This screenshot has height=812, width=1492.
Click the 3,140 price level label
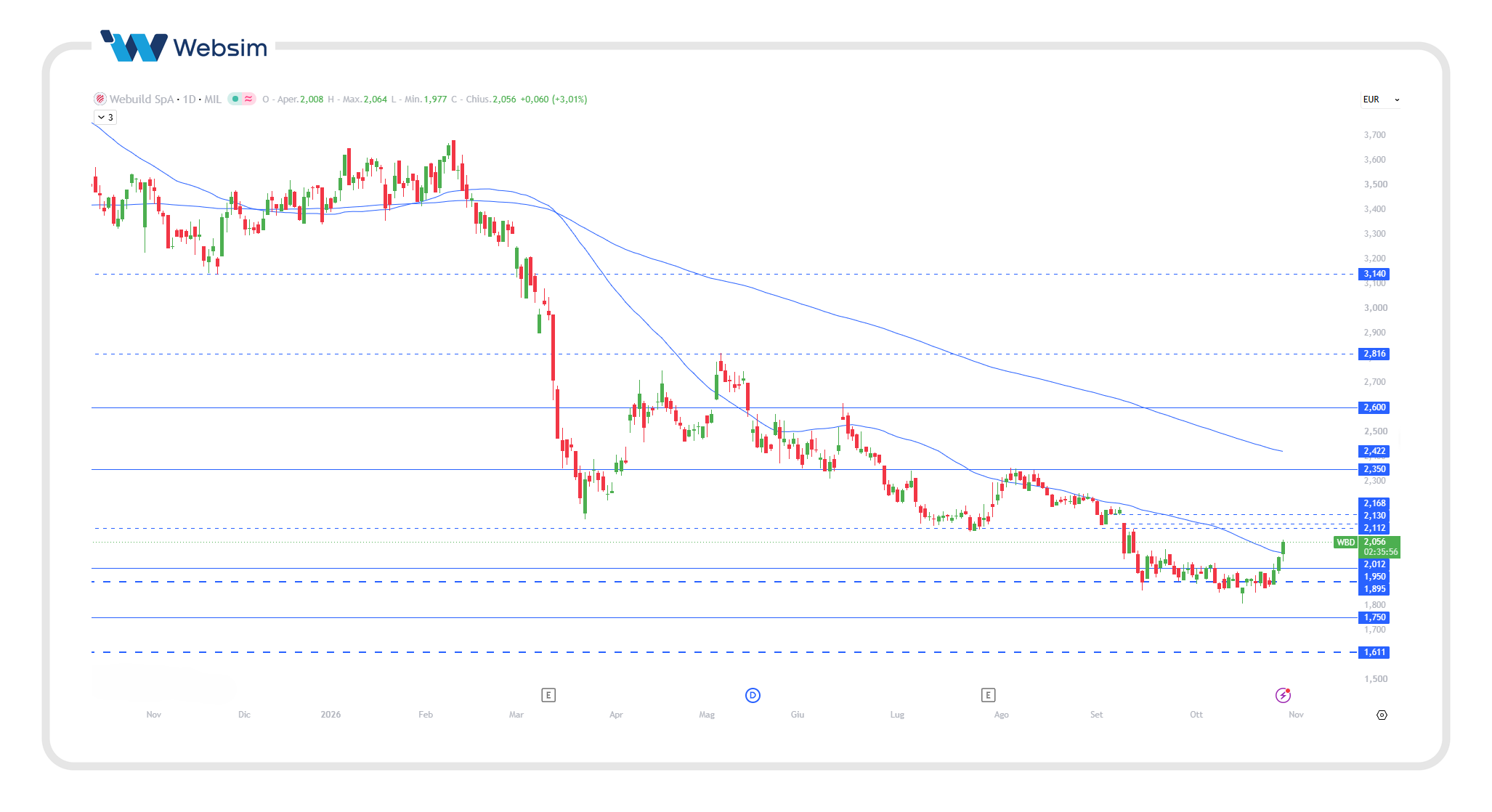tap(1374, 274)
